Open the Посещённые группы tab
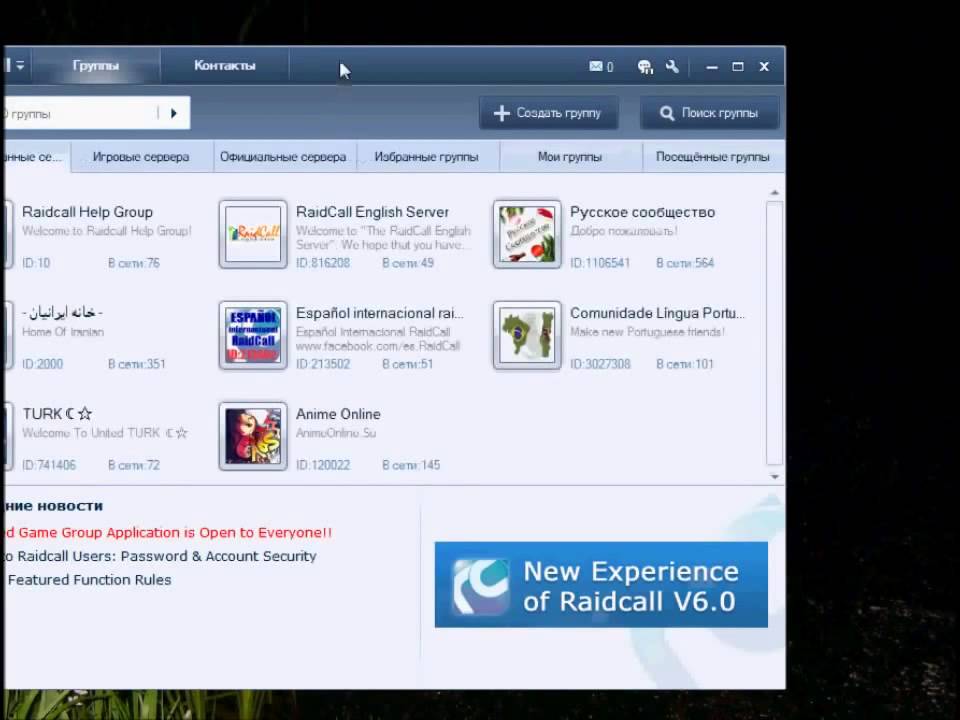This screenshot has height=720, width=960. pos(713,157)
